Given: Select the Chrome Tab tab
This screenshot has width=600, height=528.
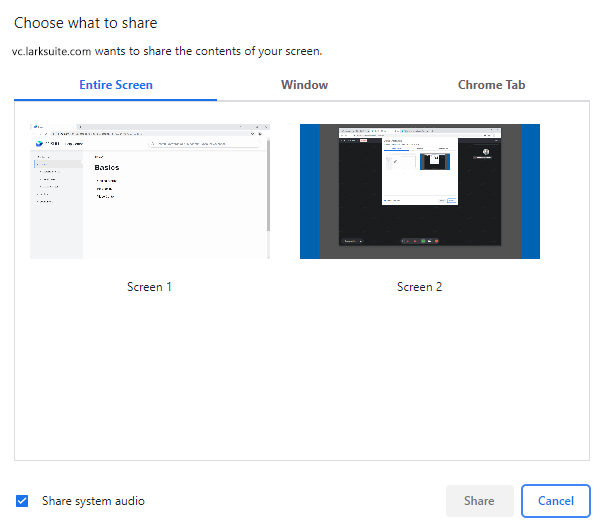Looking at the screenshot, I should coord(491,85).
